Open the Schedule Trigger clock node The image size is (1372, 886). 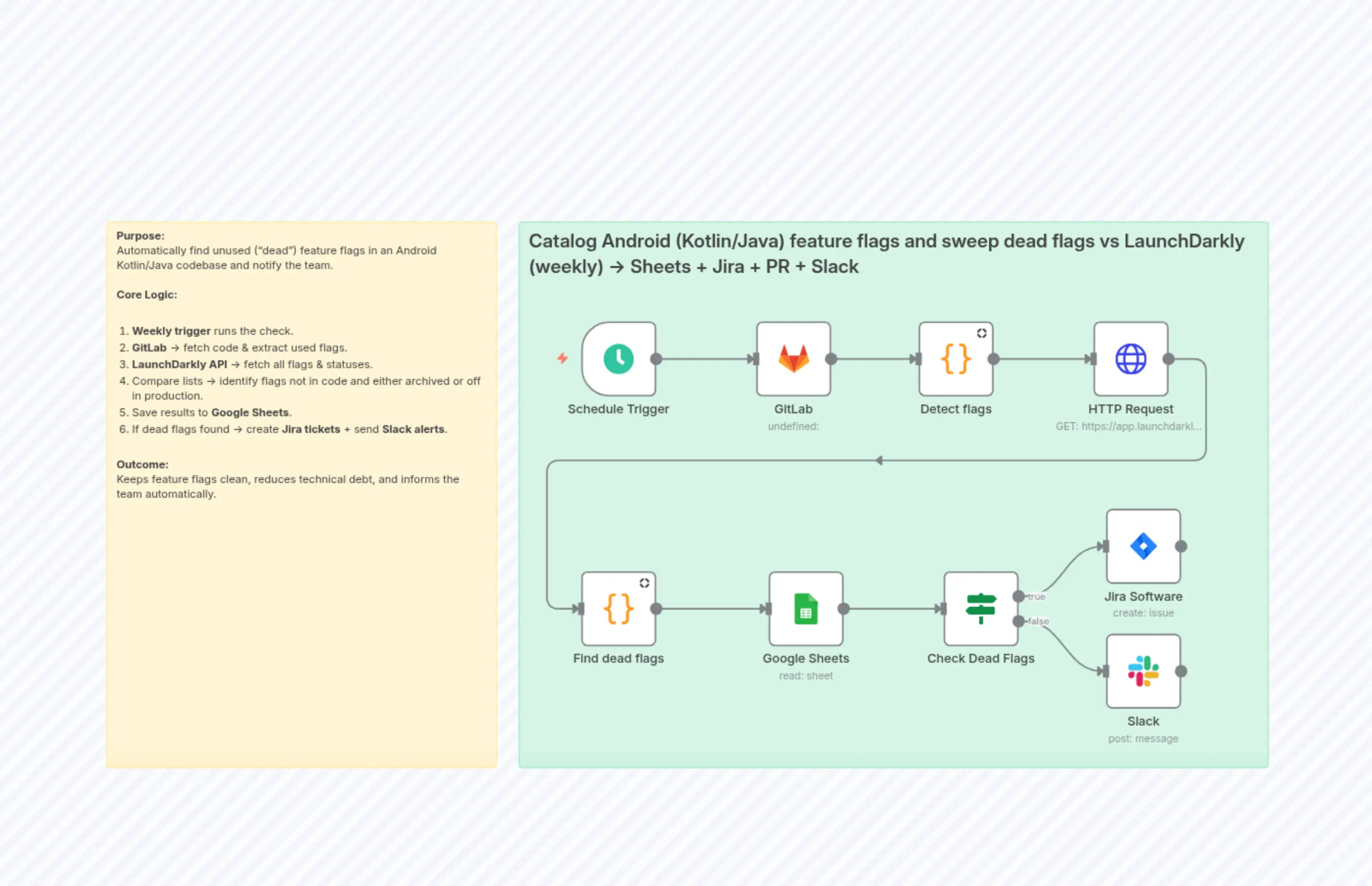pyautogui.click(x=618, y=358)
